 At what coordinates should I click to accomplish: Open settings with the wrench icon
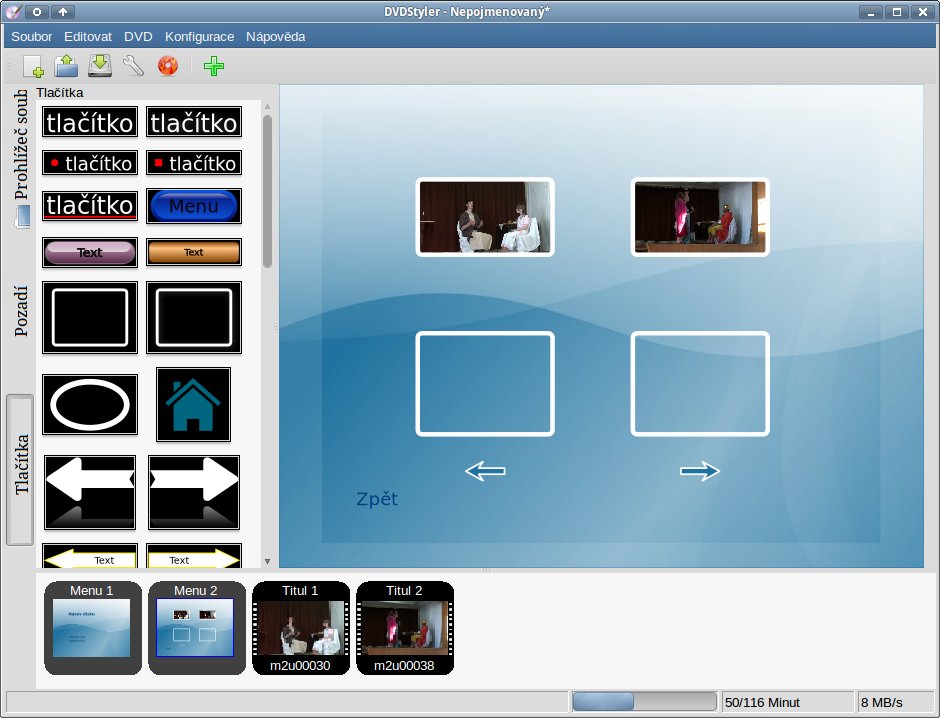(x=133, y=67)
